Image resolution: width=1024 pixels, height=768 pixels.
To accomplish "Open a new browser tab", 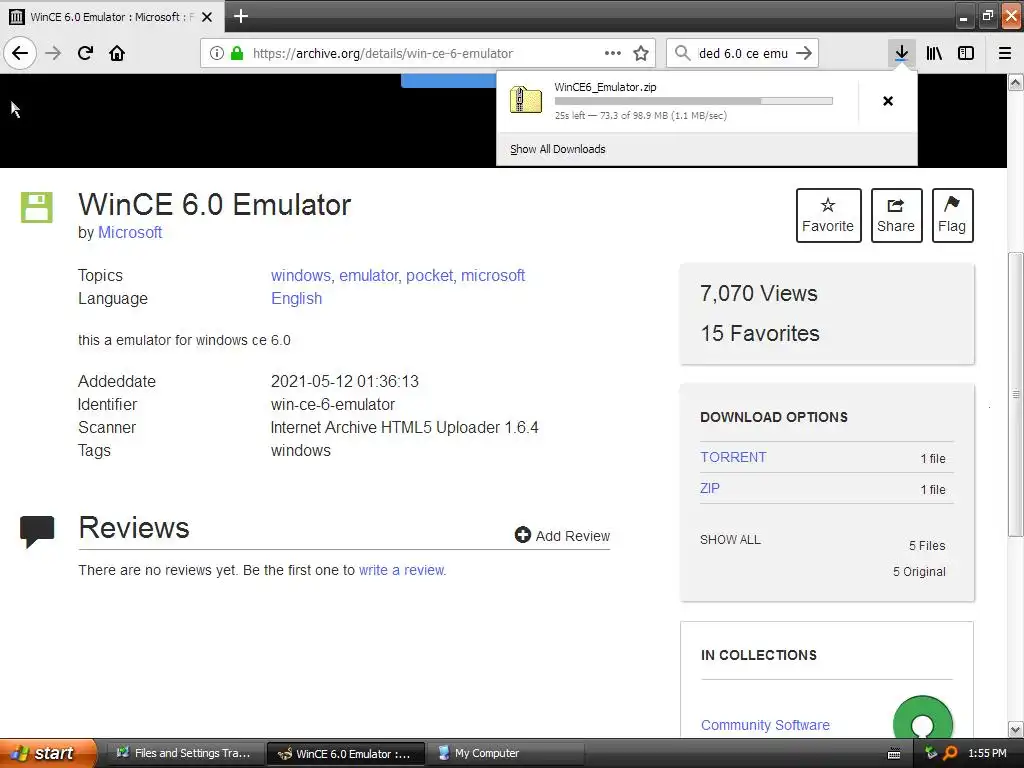I will (240, 16).
